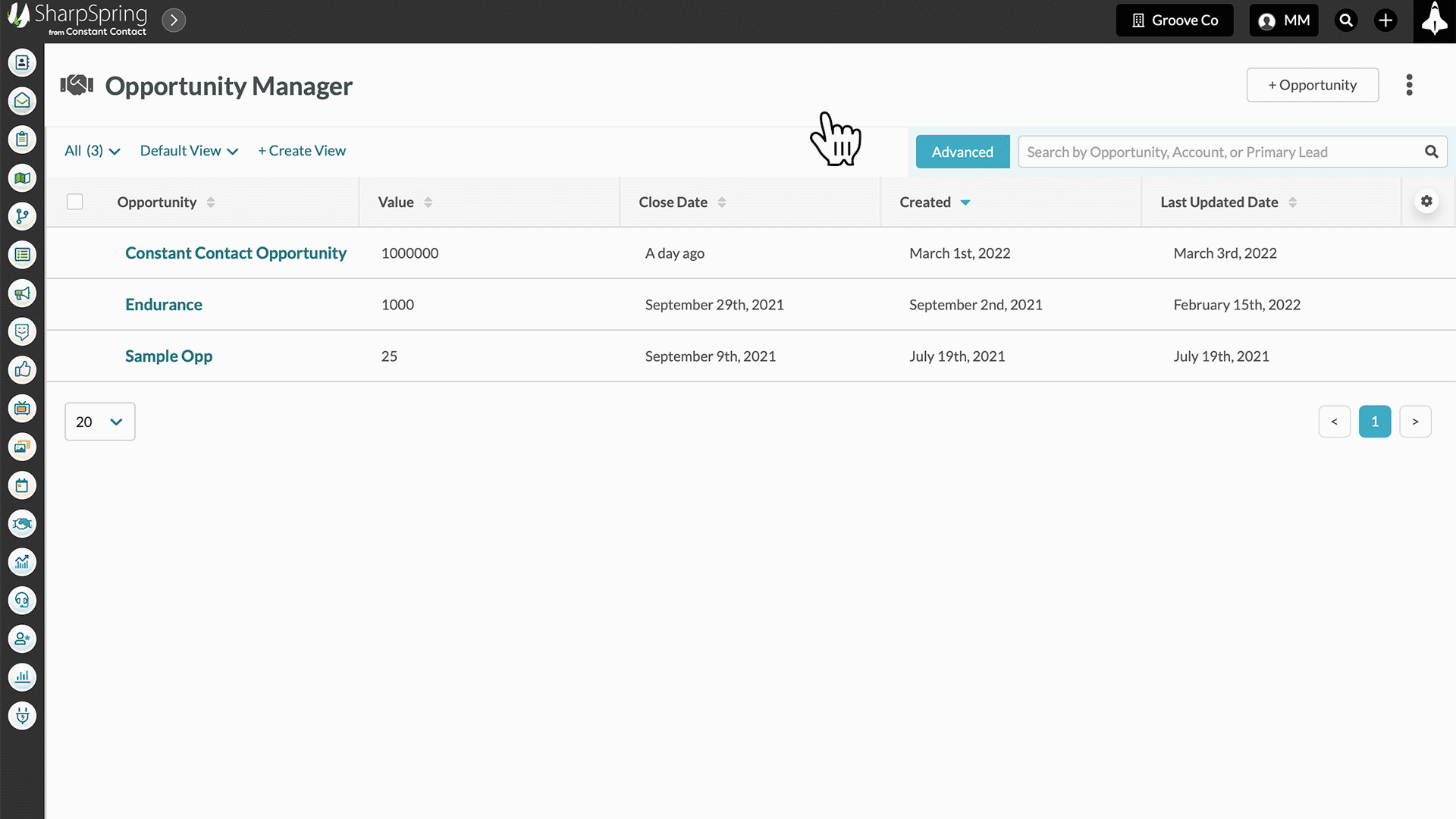
Task: Open the folded map sidebar icon
Action: [22, 178]
